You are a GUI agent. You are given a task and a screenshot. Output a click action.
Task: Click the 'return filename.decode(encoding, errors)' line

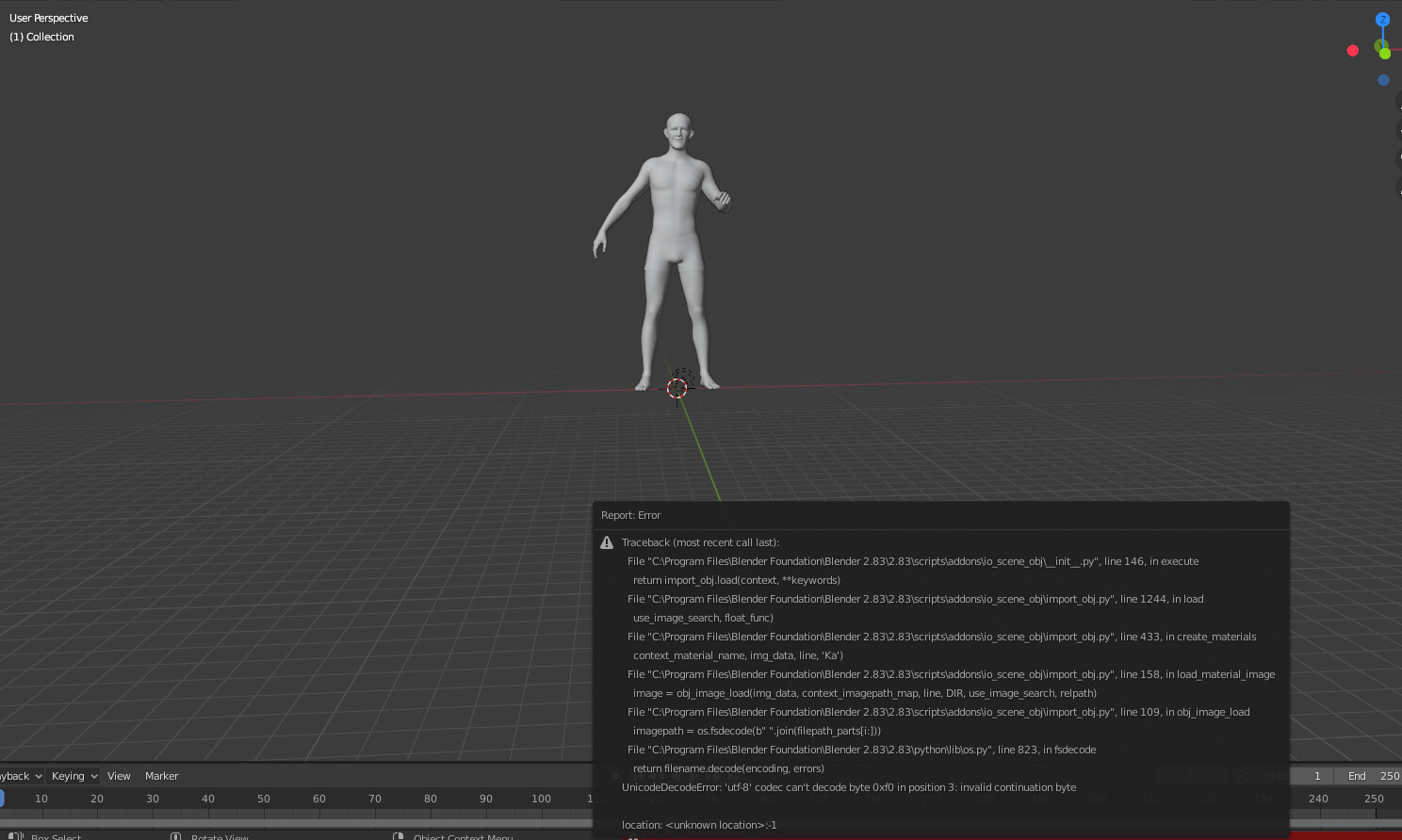(728, 768)
